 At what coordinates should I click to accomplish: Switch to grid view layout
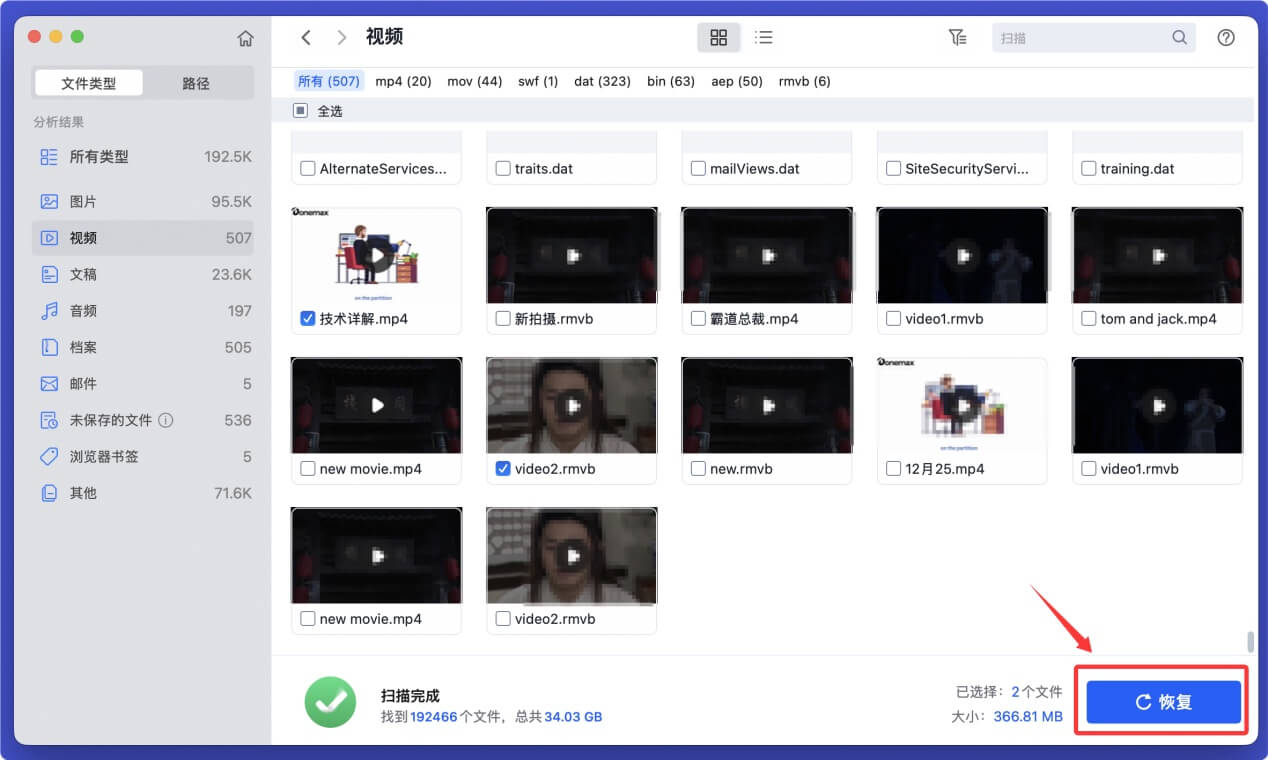(718, 37)
